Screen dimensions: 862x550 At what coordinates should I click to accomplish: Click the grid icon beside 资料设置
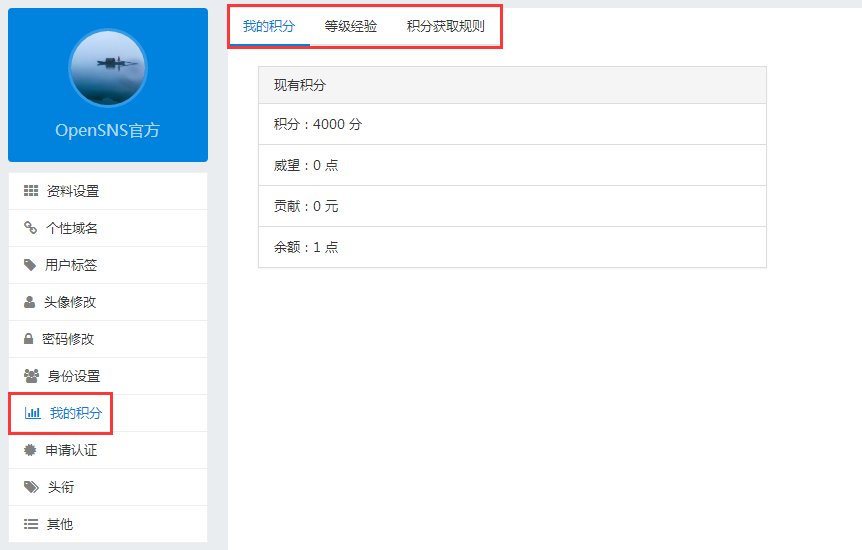coord(31,191)
